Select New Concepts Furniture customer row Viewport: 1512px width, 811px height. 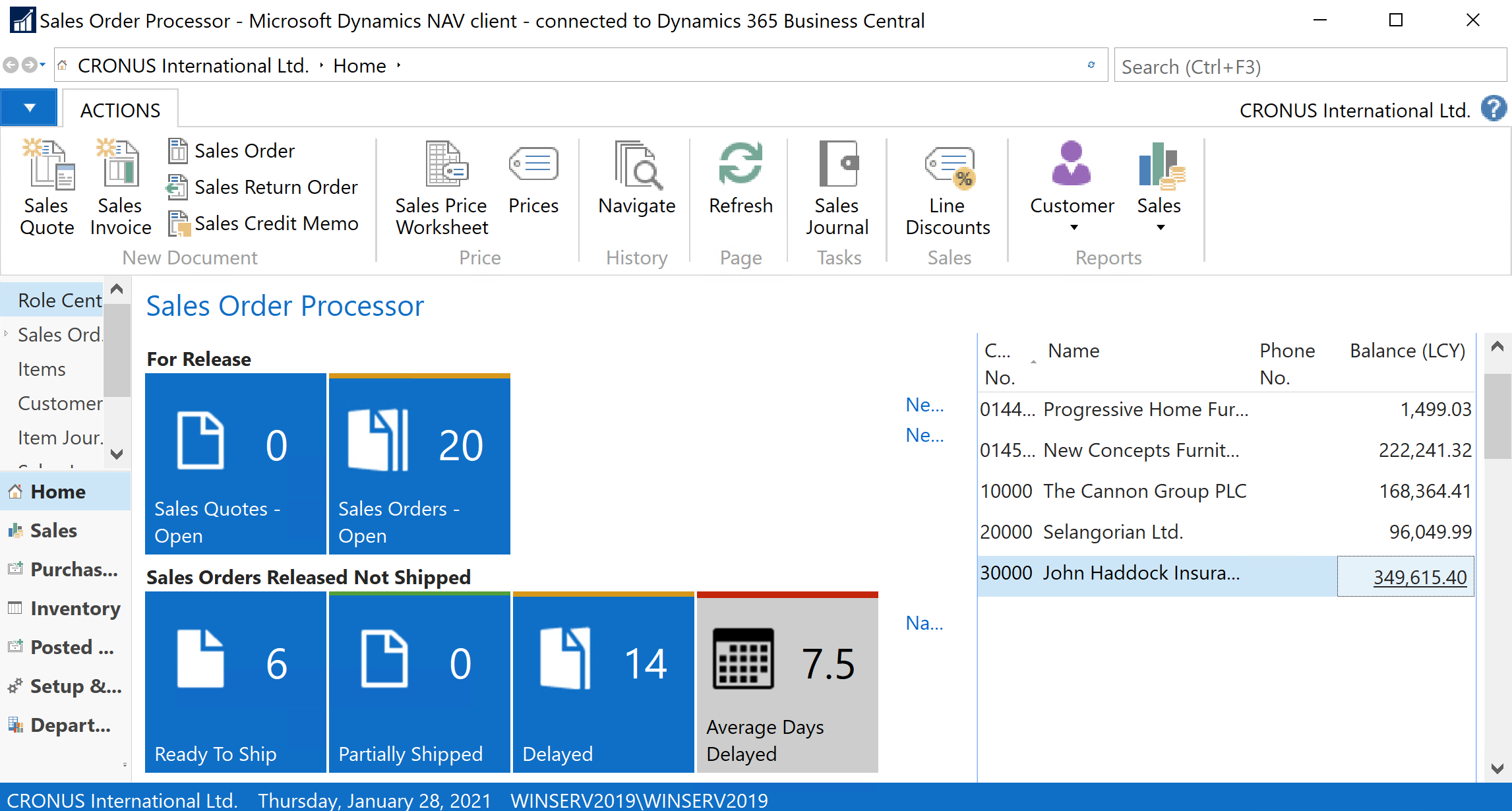coord(1225,450)
